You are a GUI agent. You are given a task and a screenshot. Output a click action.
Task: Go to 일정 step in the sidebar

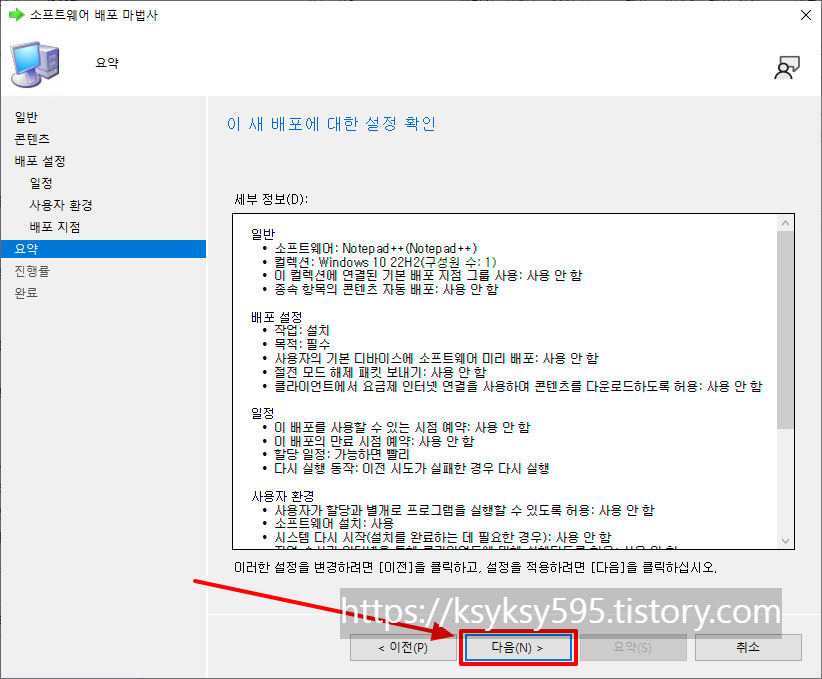41,183
